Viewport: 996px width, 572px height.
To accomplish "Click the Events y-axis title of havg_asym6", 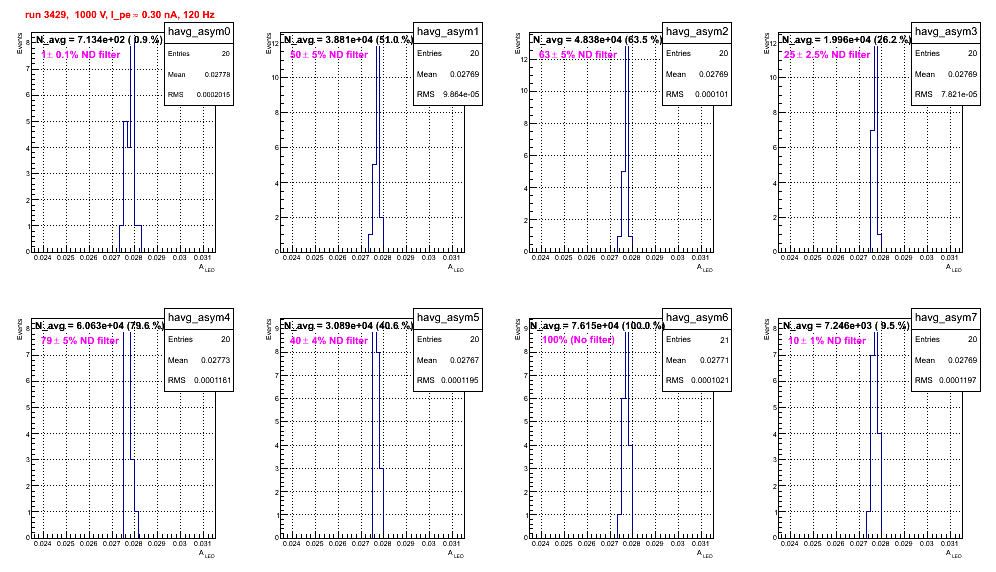I will tap(518, 329).
